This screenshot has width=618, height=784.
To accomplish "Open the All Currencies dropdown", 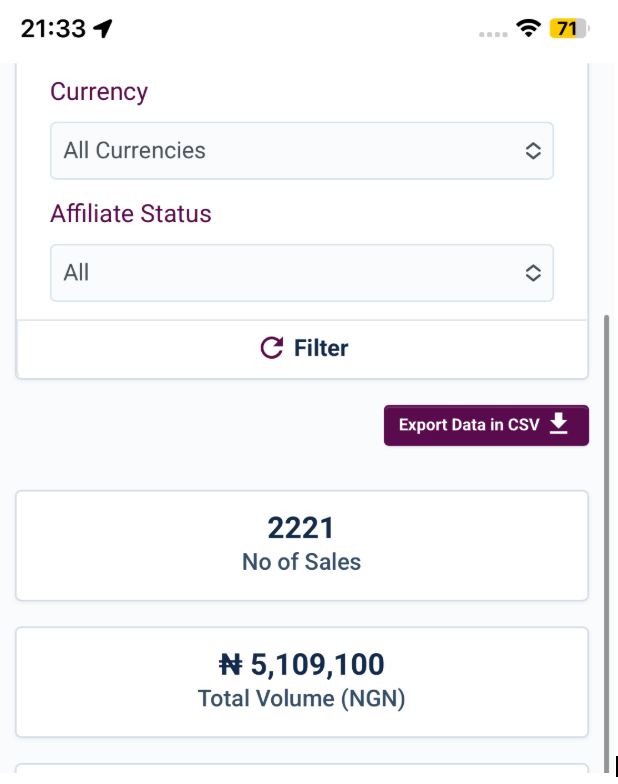I will [300, 151].
